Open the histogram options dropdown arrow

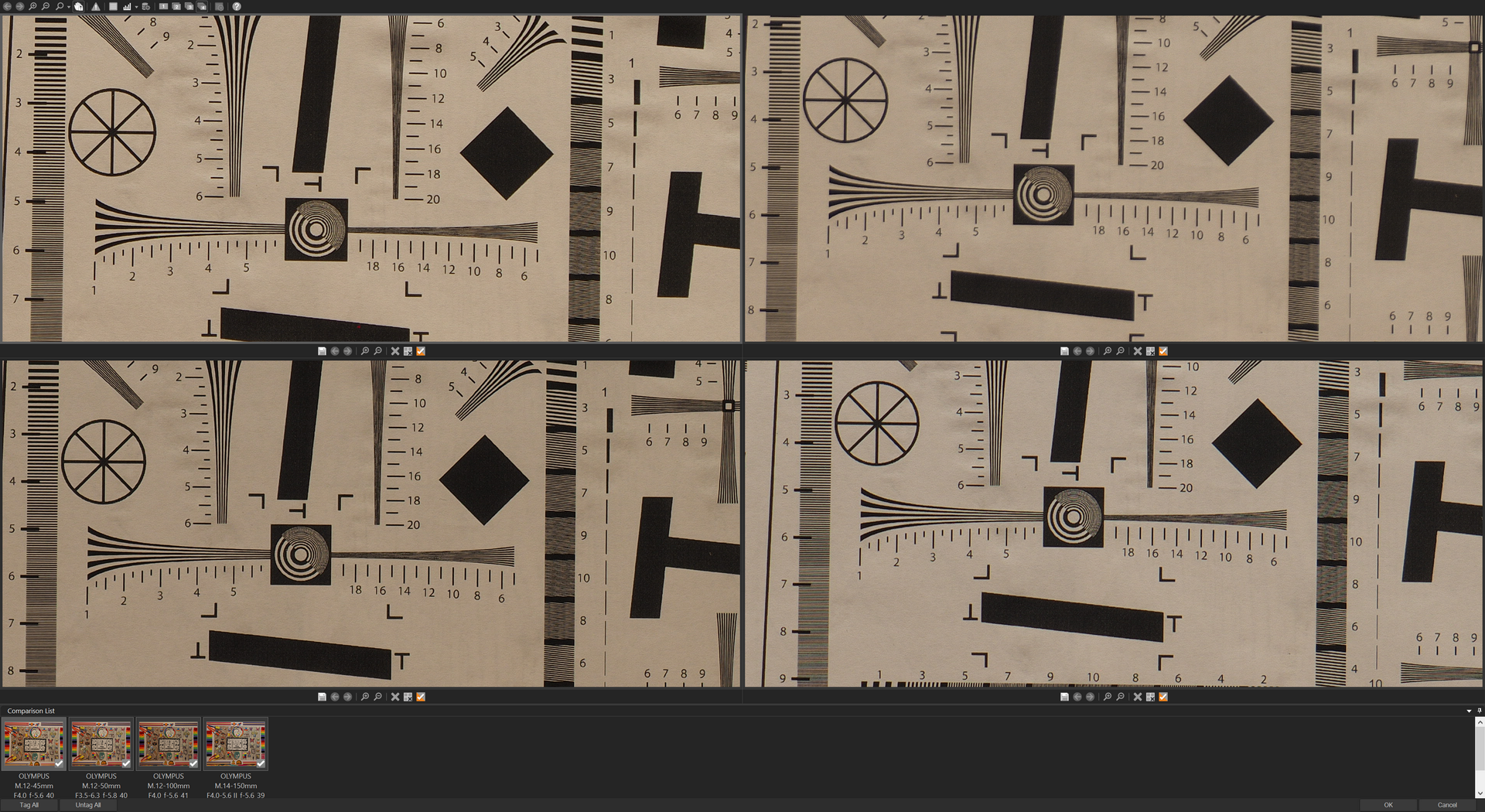[x=136, y=7]
